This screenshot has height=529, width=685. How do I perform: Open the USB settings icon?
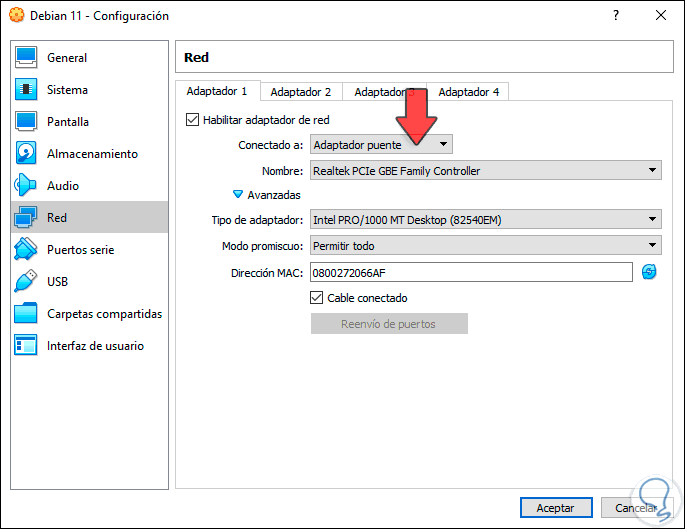pos(27,282)
